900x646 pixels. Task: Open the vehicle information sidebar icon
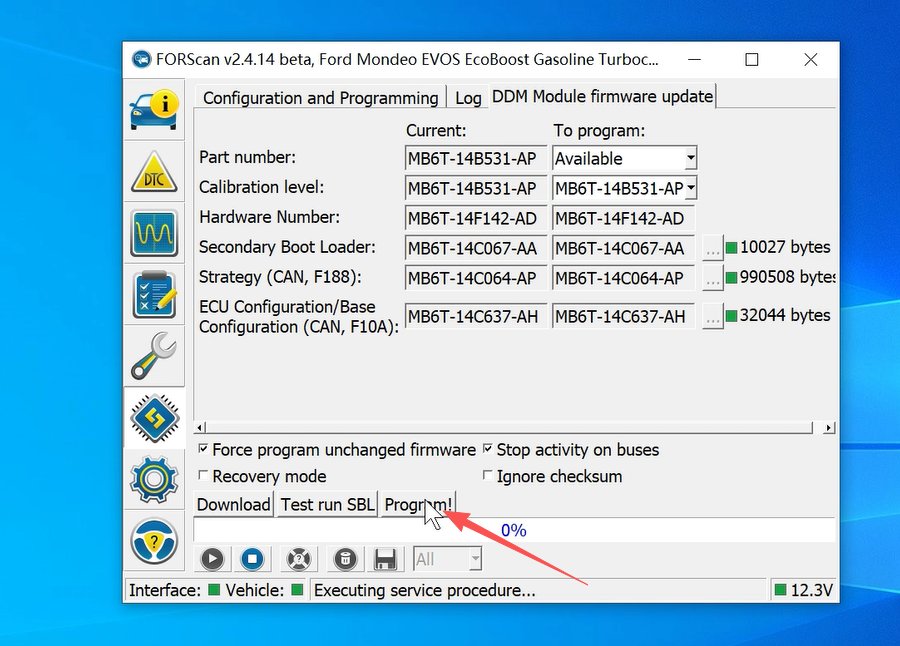point(154,109)
